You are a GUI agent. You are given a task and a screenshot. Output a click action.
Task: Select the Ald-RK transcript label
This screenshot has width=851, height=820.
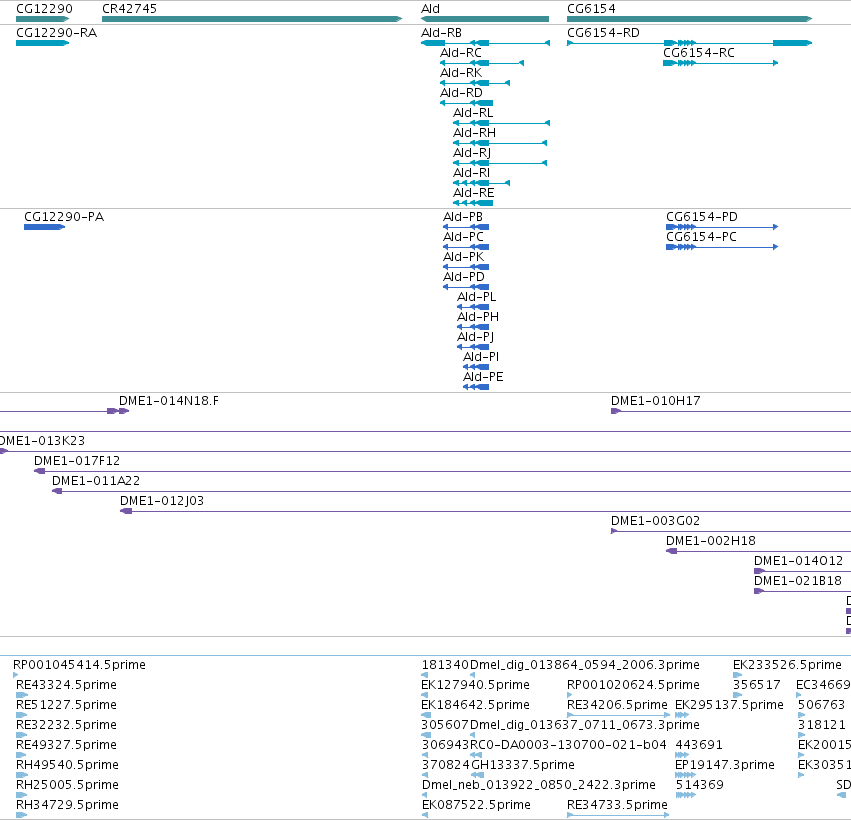tap(461, 73)
